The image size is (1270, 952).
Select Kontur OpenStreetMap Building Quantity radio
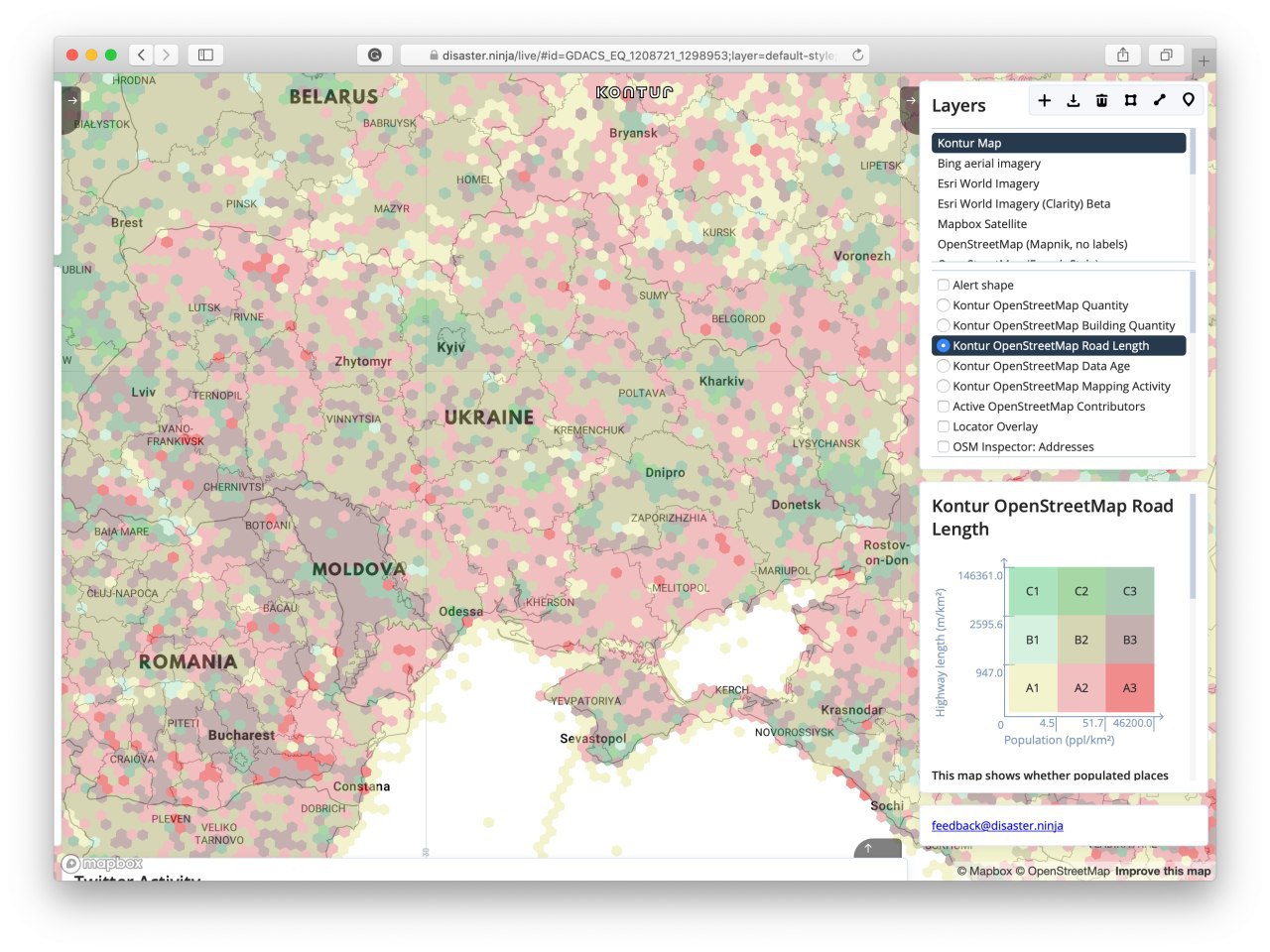click(x=944, y=325)
